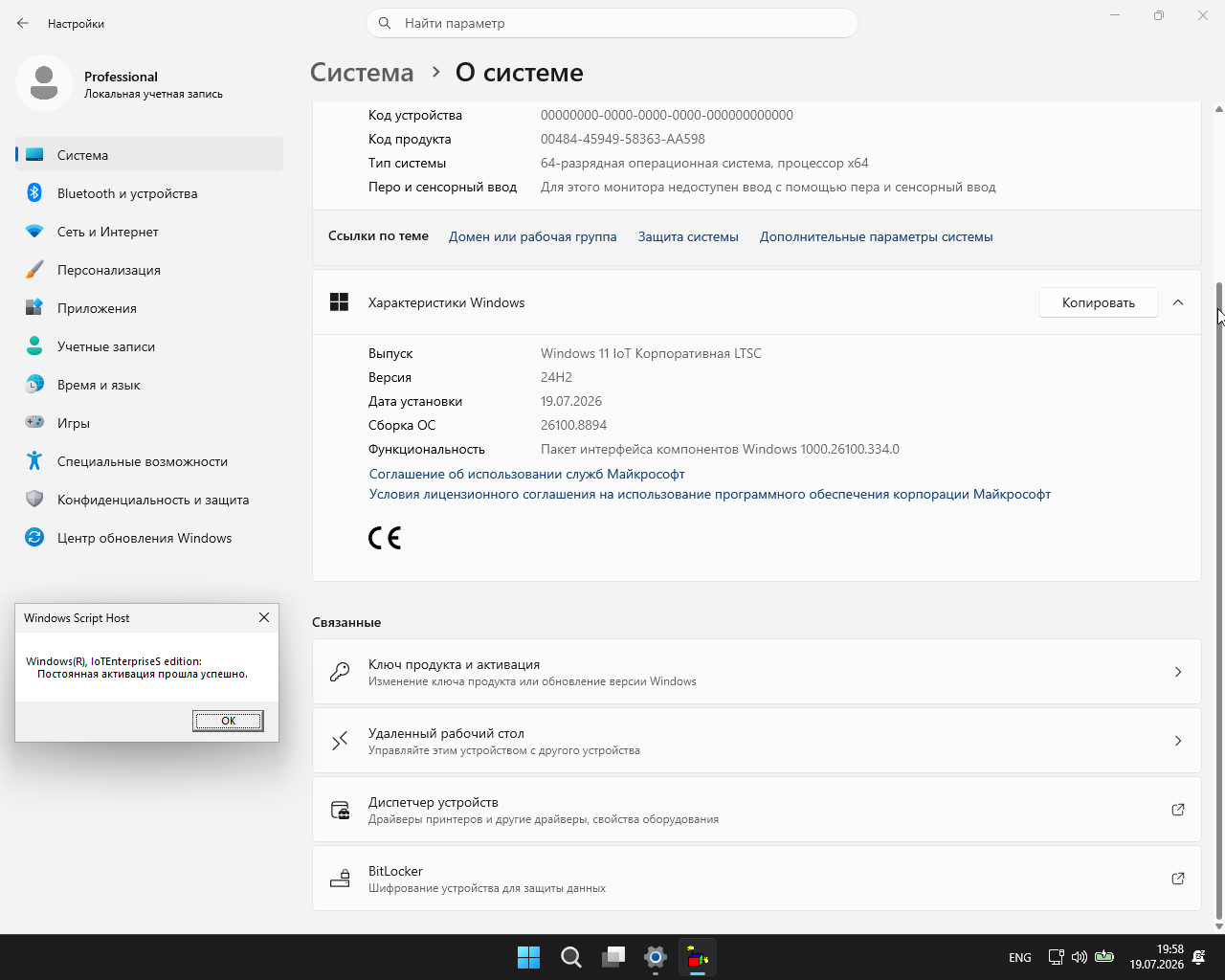
Task: Switch input language via ENG indicator
Action: pyautogui.click(x=1020, y=957)
